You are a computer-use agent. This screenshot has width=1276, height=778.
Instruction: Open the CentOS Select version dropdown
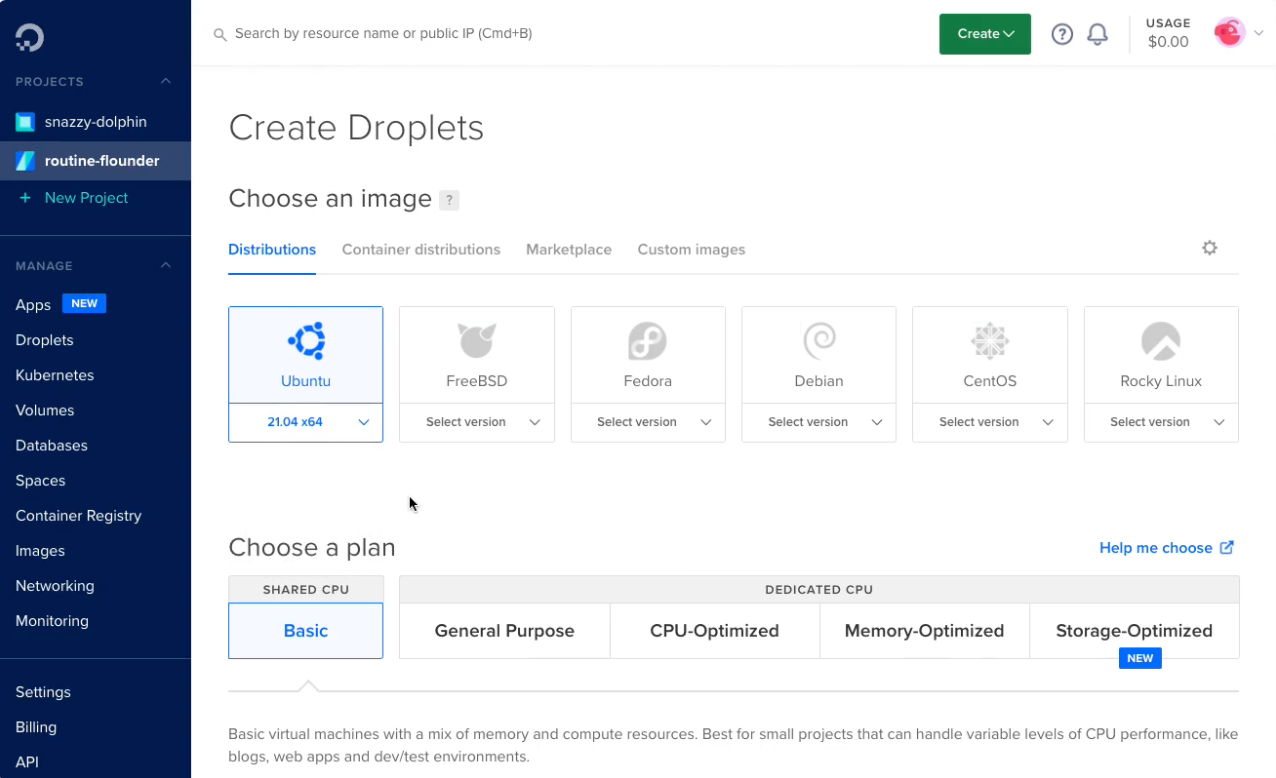tap(990, 422)
